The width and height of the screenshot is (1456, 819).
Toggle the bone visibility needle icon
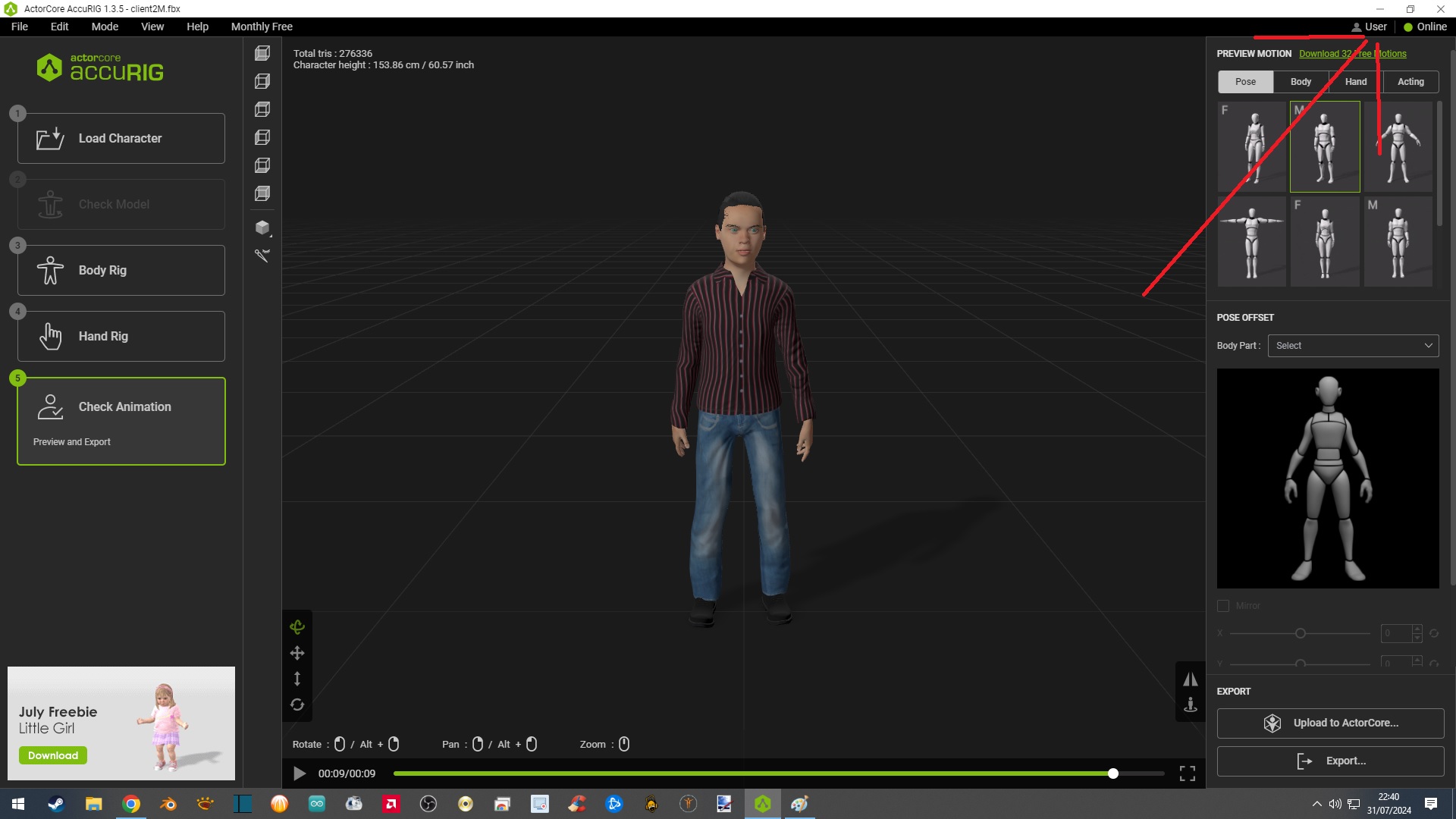point(262,256)
